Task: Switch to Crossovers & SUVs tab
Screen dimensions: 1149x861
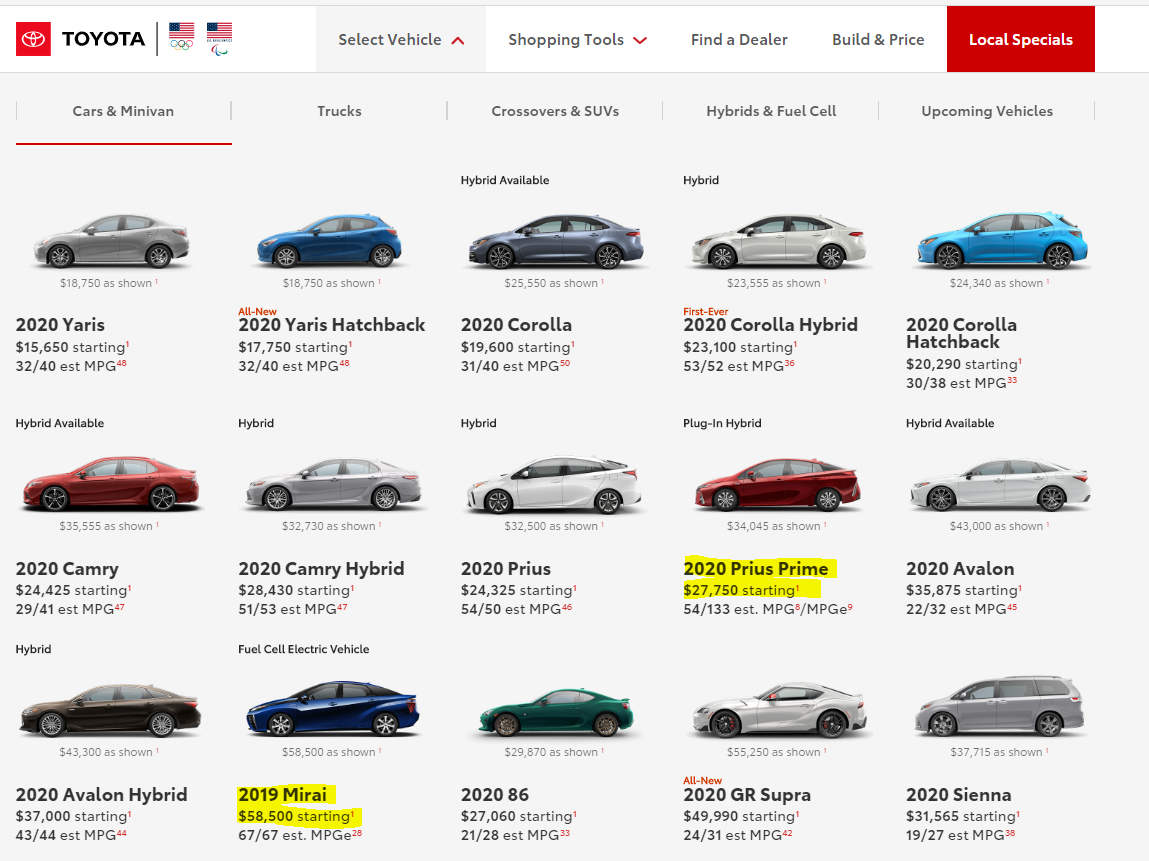Action: pos(555,111)
